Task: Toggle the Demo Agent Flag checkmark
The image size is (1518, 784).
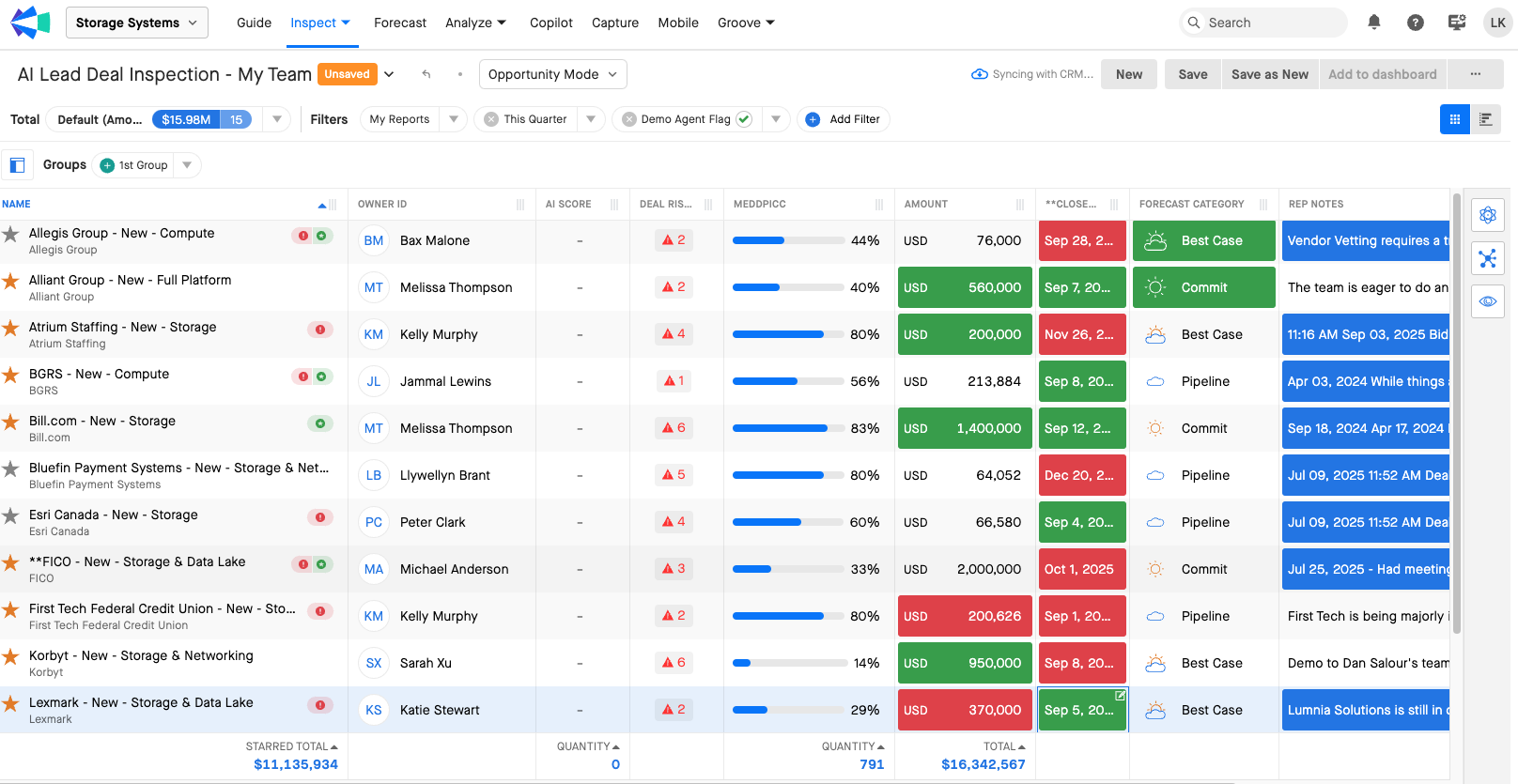Action: (x=744, y=119)
